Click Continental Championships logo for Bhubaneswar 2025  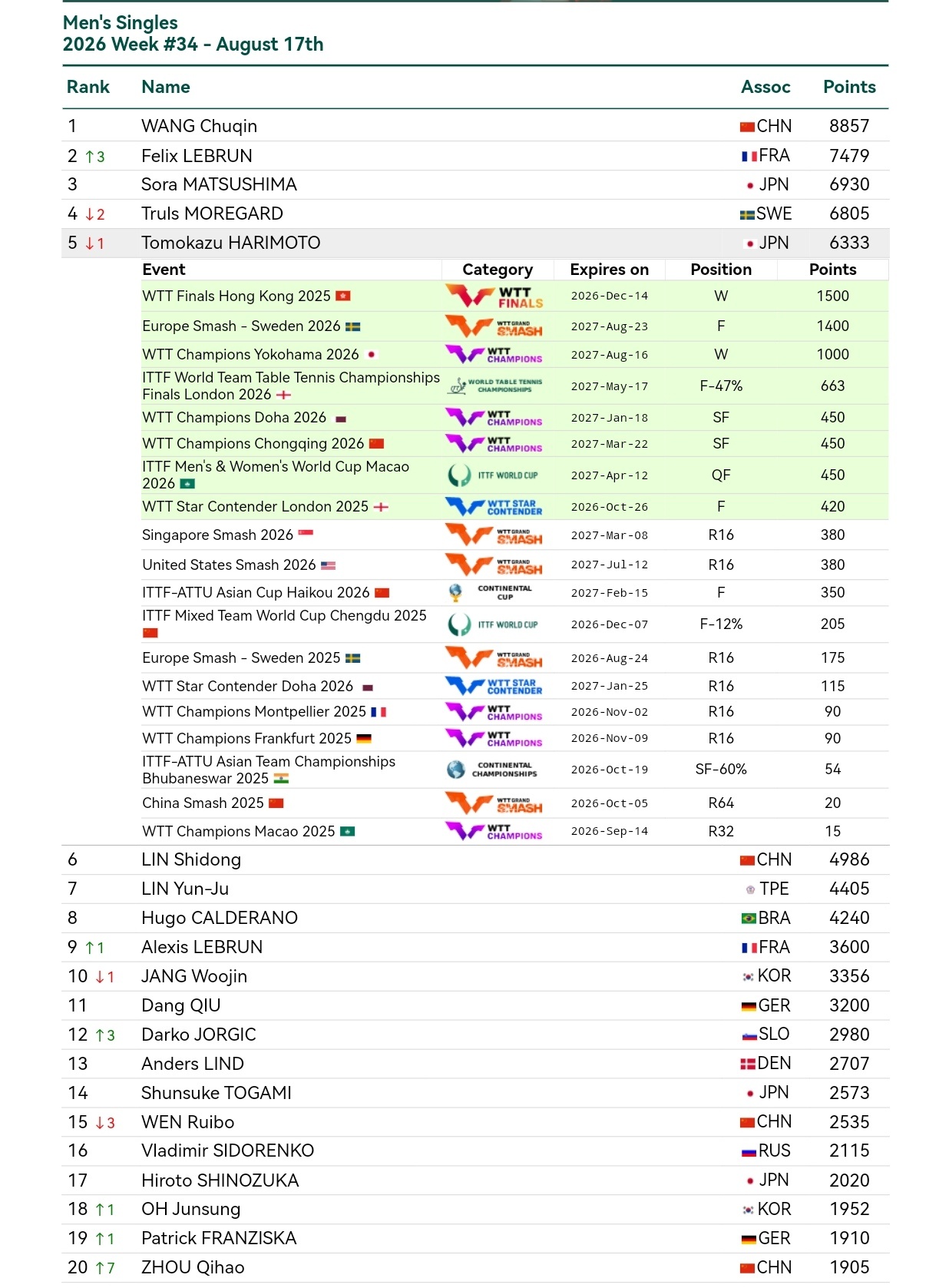[493, 770]
